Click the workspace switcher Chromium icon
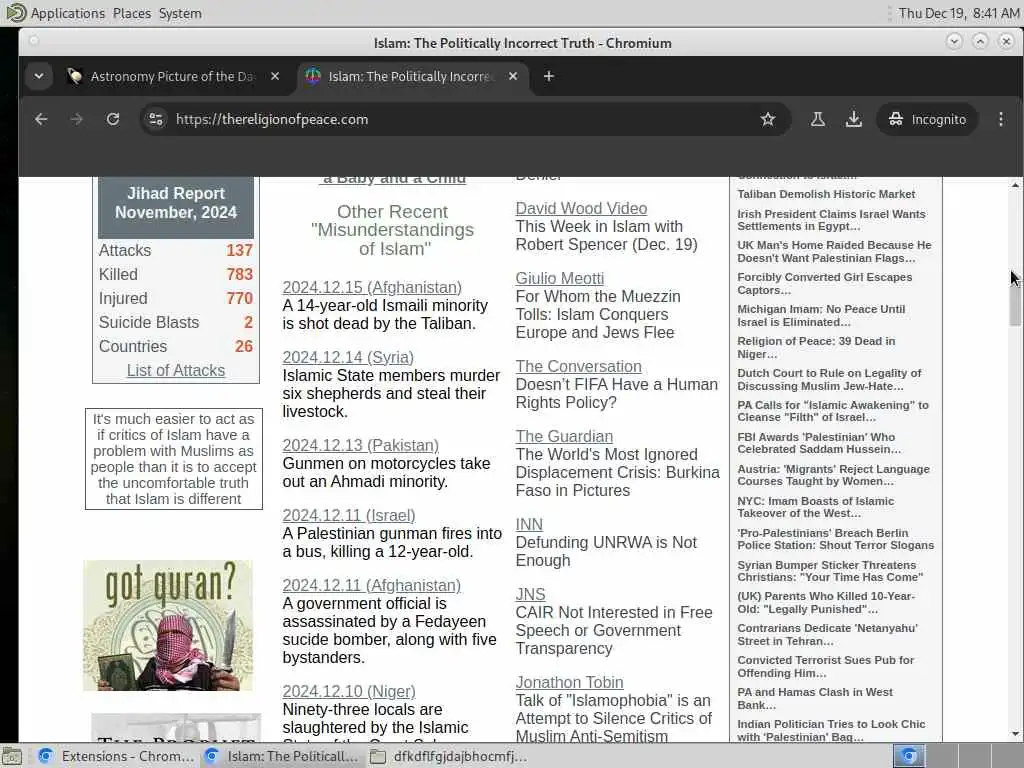The width and height of the screenshot is (1024, 768). pos(909,756)
